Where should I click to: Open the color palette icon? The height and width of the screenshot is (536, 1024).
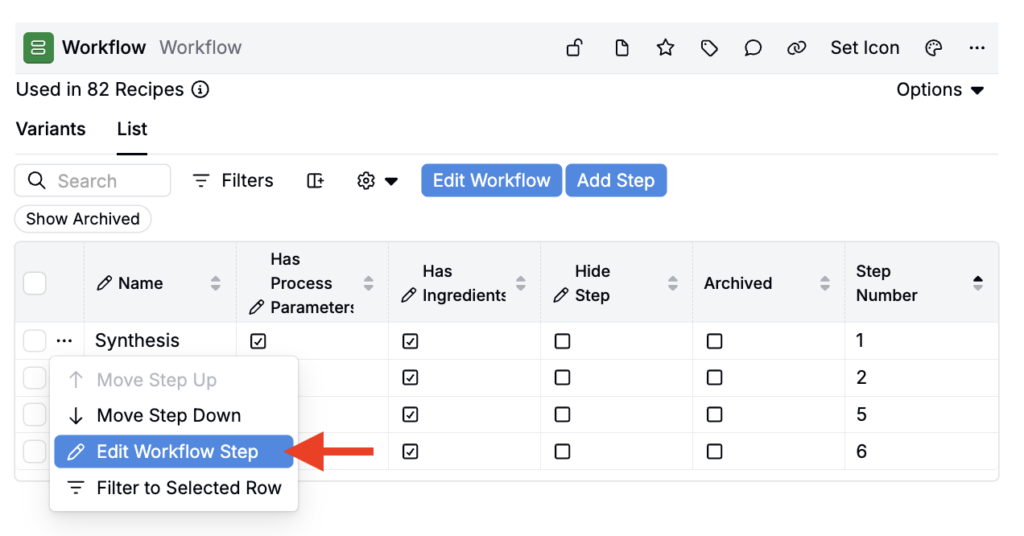click(934, 48)
